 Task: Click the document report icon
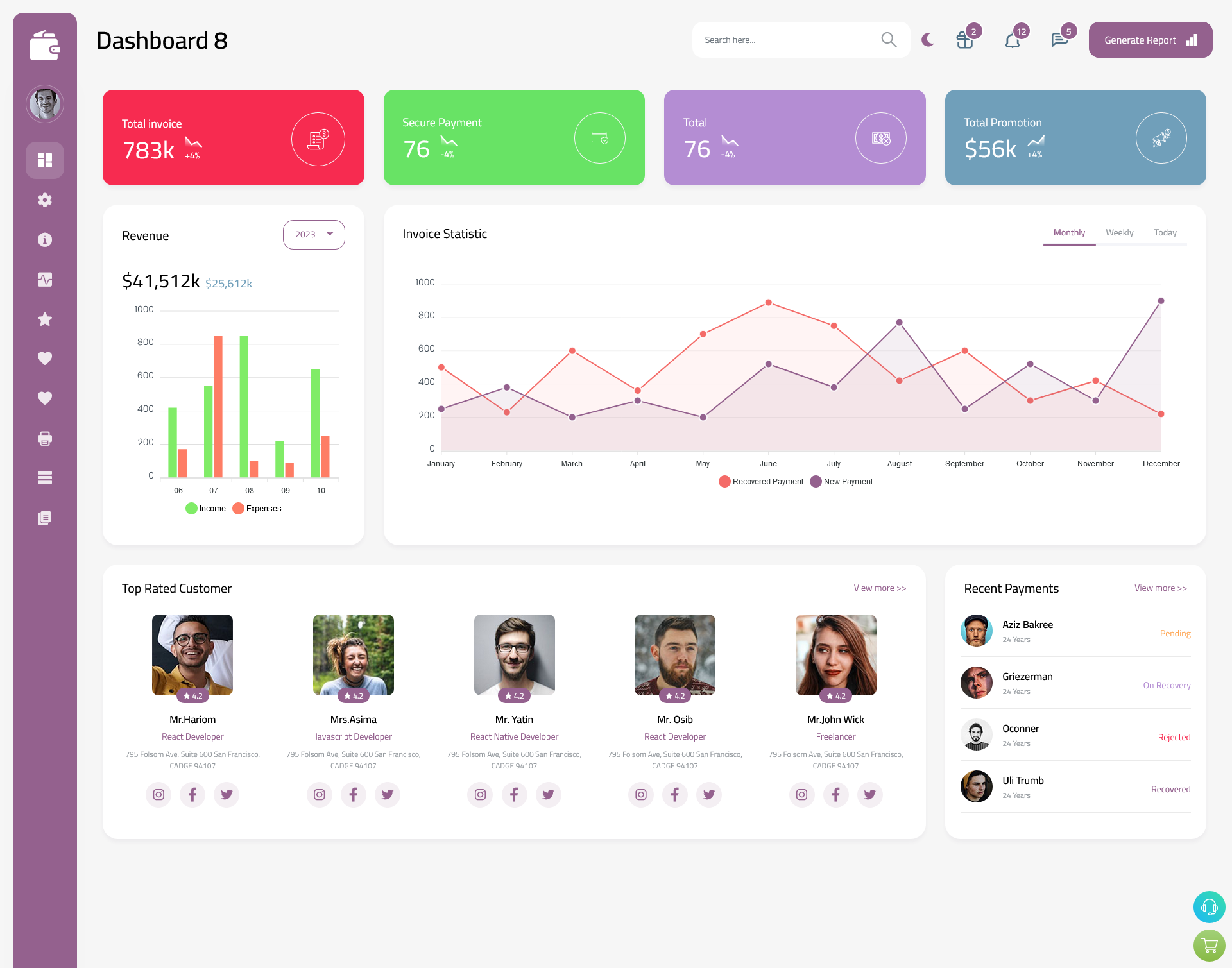coord(45,518)
